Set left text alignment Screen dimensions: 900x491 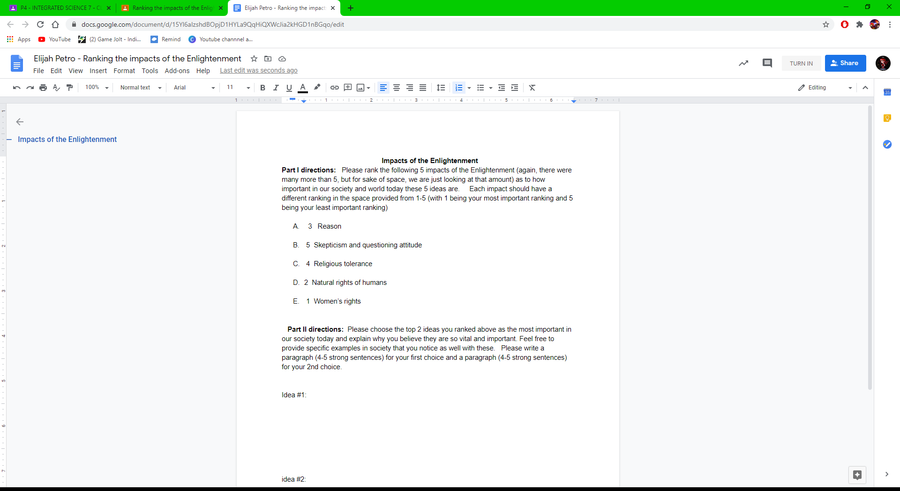(x=383, y=88)
